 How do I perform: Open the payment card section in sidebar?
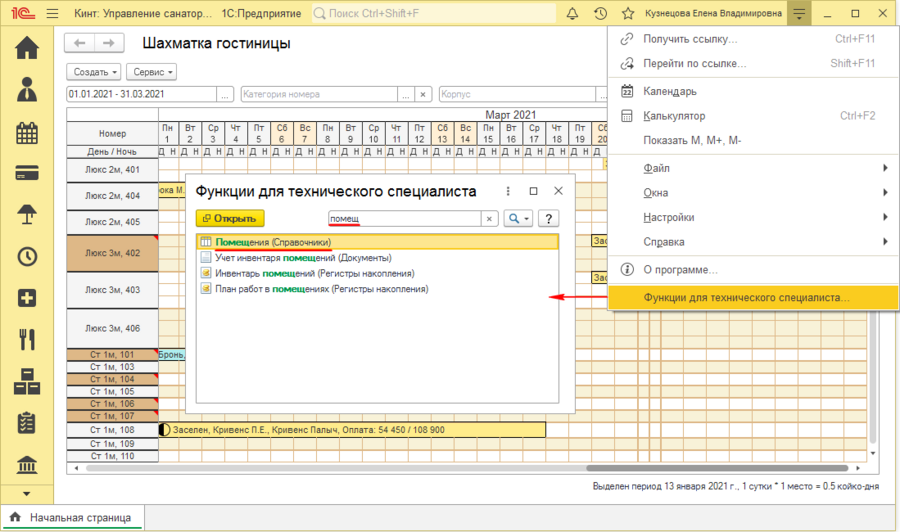click(27, 173)
